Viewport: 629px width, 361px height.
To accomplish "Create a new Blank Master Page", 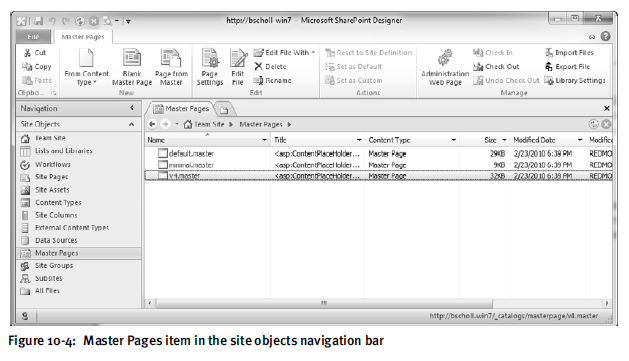I will click(132, 67).
